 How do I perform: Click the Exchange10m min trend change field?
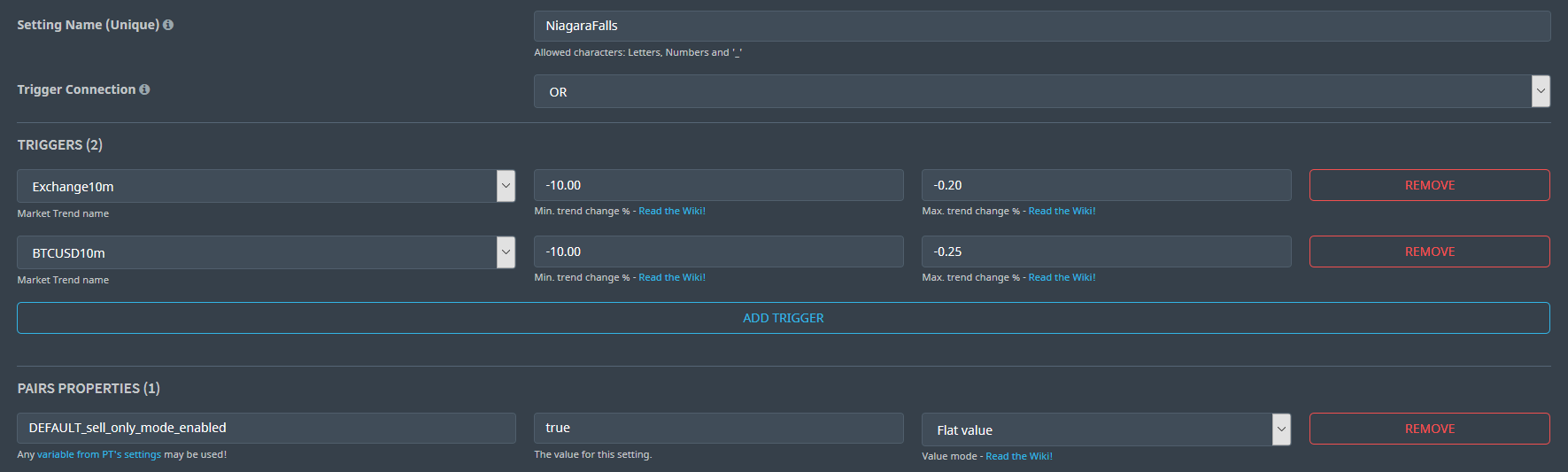tap(718, 185)
